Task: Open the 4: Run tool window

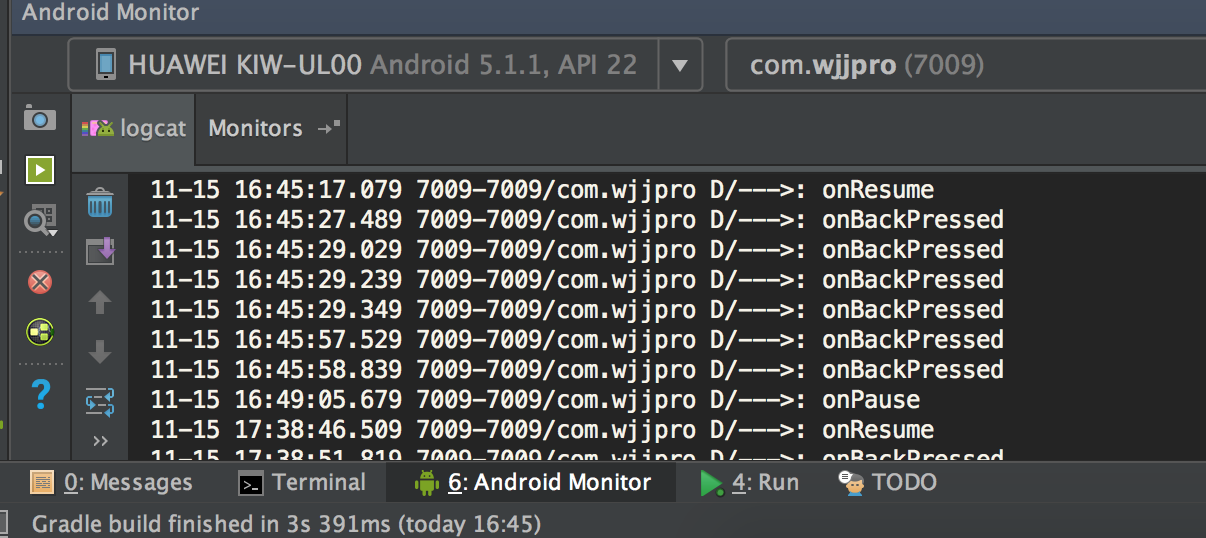Action: pos(749,483)
